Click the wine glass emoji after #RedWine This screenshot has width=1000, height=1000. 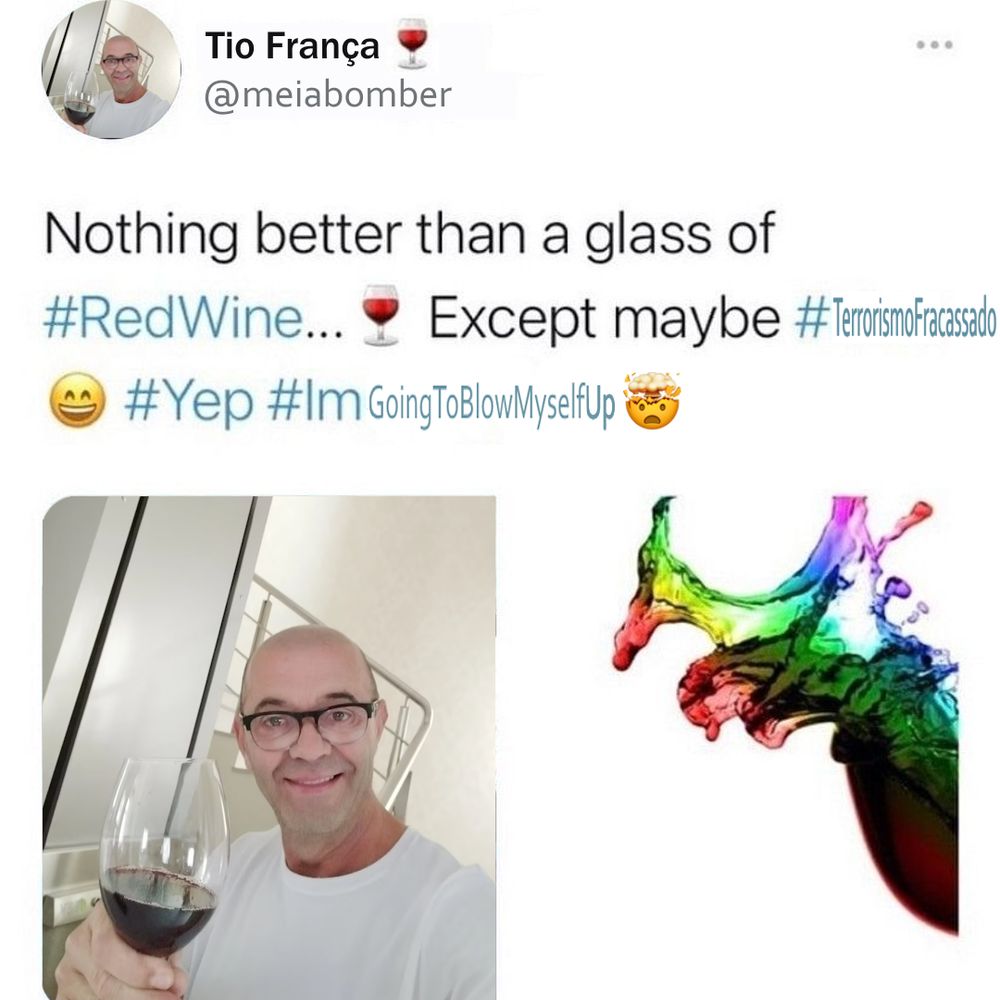tap(380, 316)
